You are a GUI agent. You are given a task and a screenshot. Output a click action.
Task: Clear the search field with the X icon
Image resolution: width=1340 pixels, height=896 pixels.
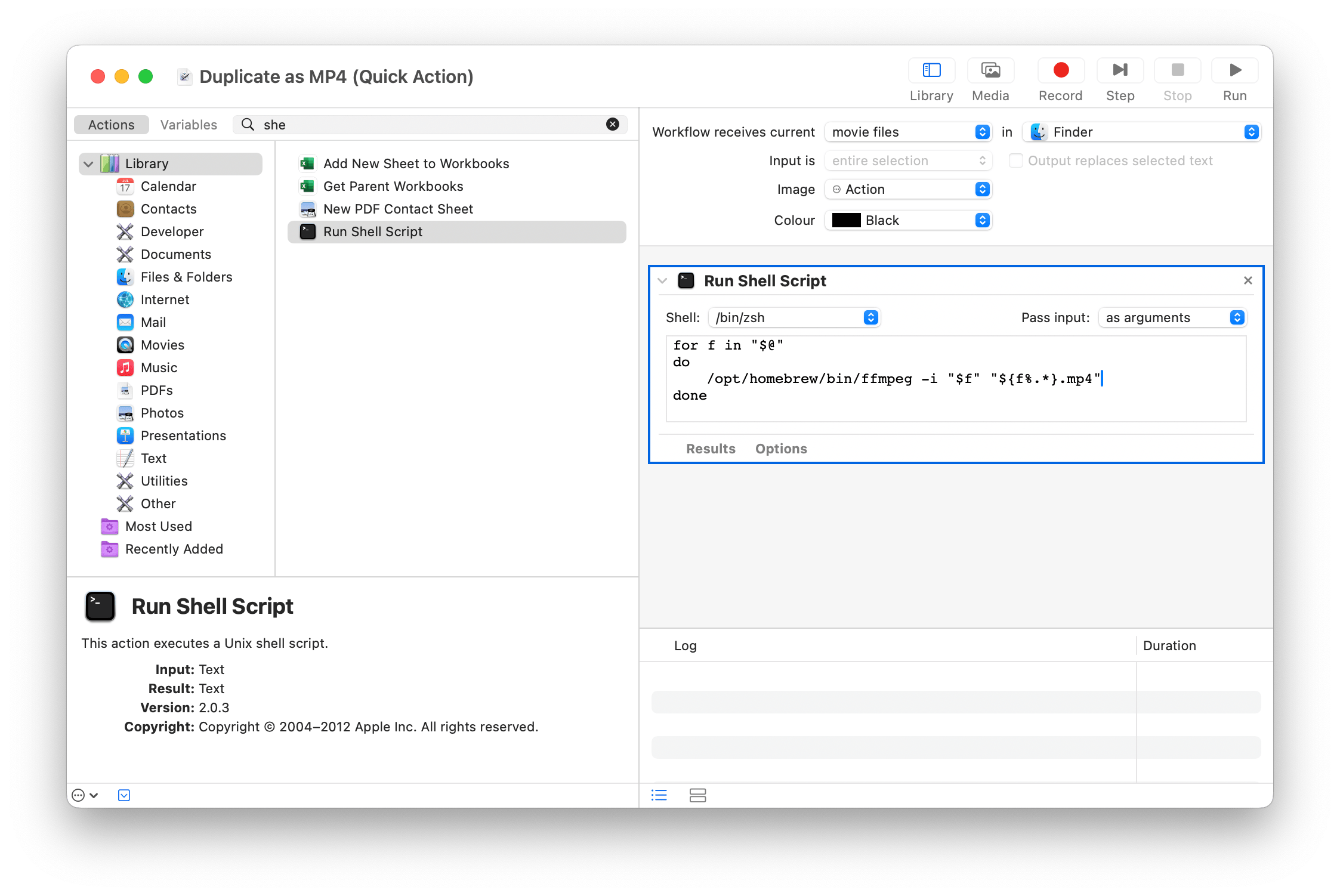(613, 124)
